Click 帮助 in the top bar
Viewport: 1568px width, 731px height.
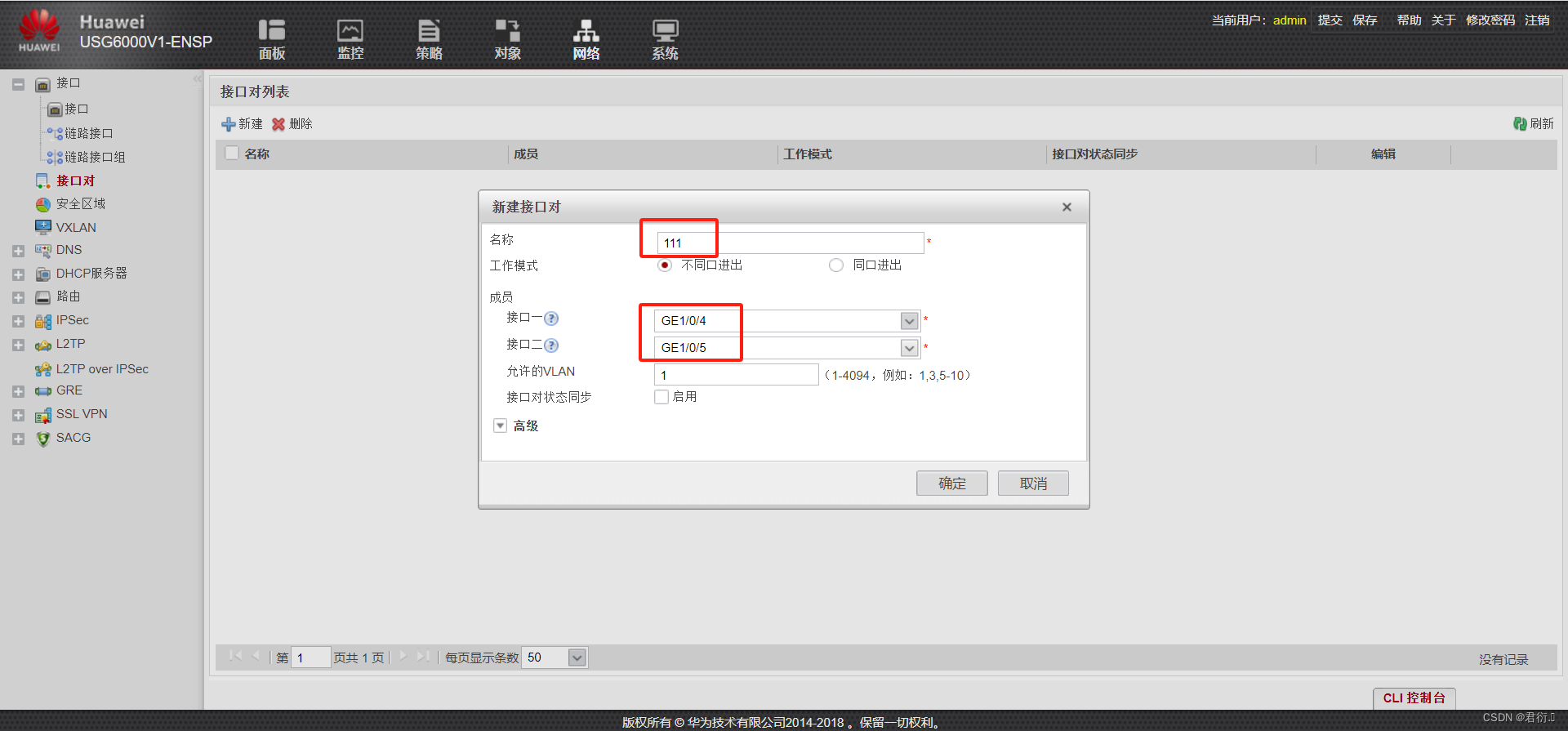pyautogui.click(x=1409, y=20)
